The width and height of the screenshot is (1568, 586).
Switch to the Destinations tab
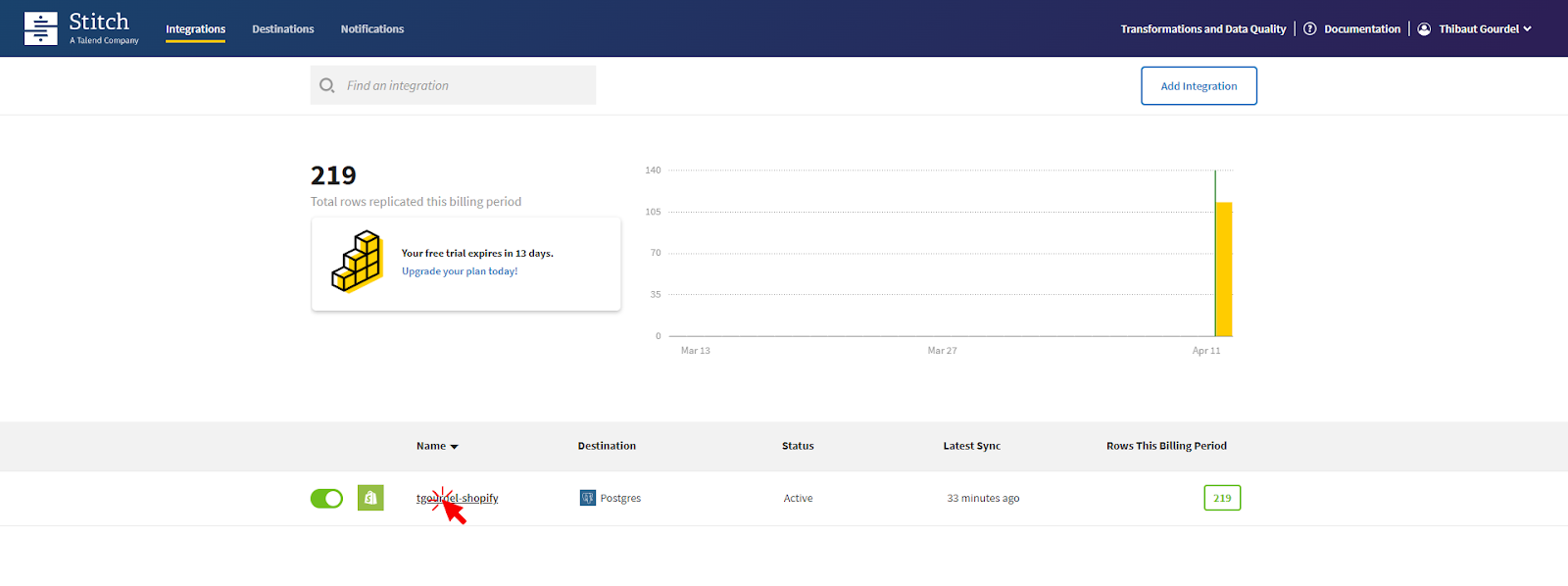pos(282,29)
